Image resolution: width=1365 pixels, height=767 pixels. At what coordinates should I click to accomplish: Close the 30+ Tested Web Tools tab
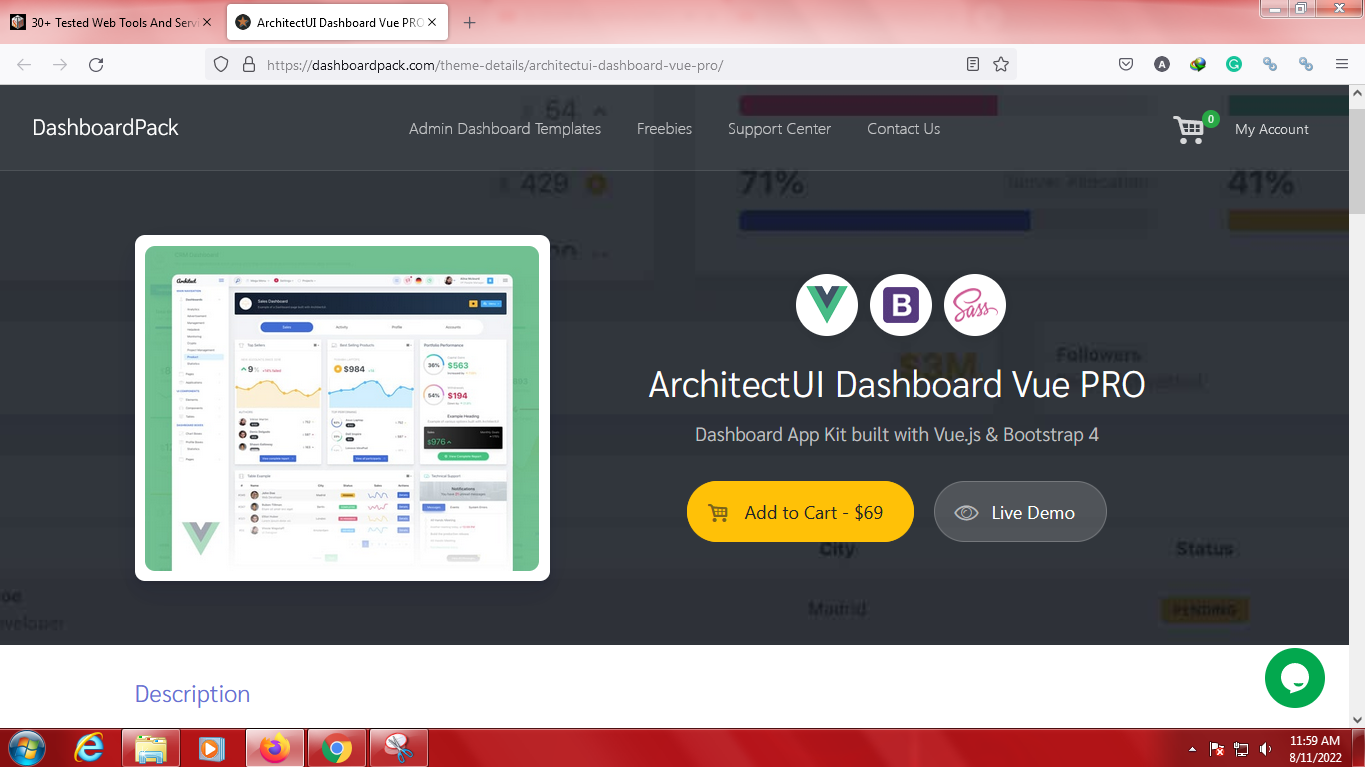click(x=207, y=22)
